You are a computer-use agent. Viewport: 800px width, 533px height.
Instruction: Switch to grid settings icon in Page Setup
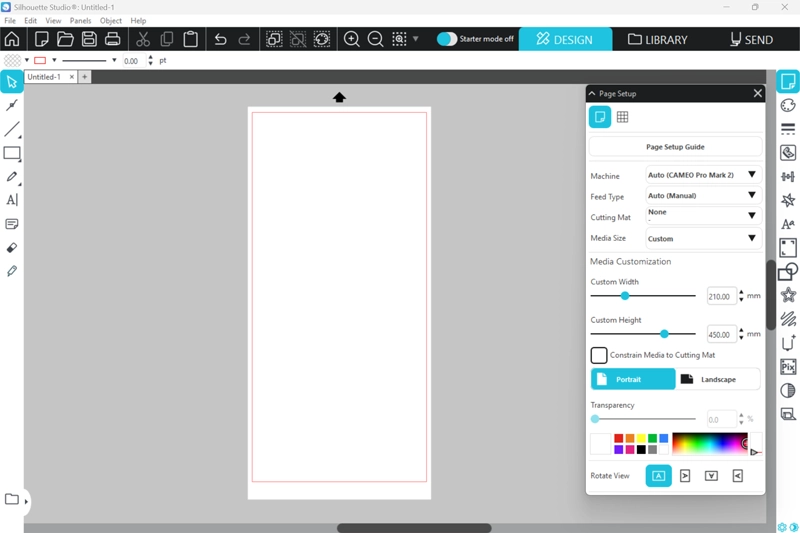pos(622,117)
